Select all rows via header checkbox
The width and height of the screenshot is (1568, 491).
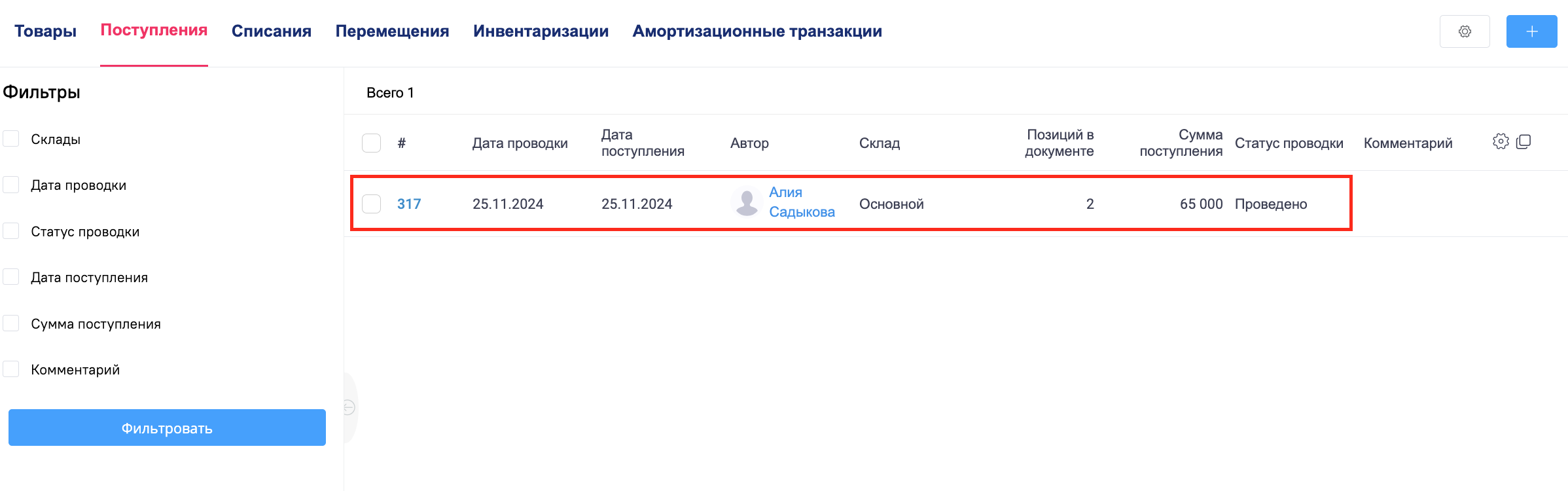(x=372, y=143)
